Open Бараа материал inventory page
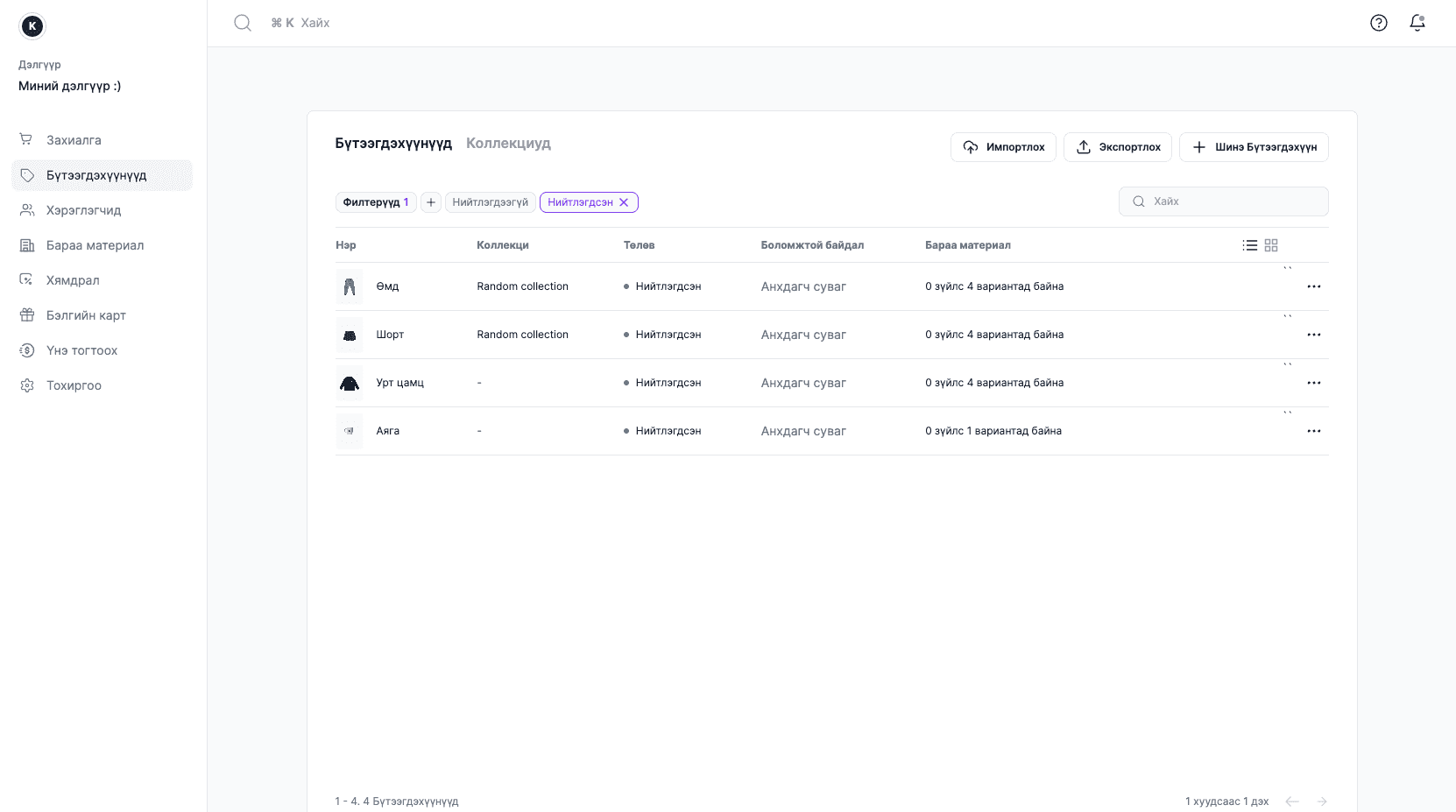Screen dimensions: 1456x812 (x=102, y=245)
